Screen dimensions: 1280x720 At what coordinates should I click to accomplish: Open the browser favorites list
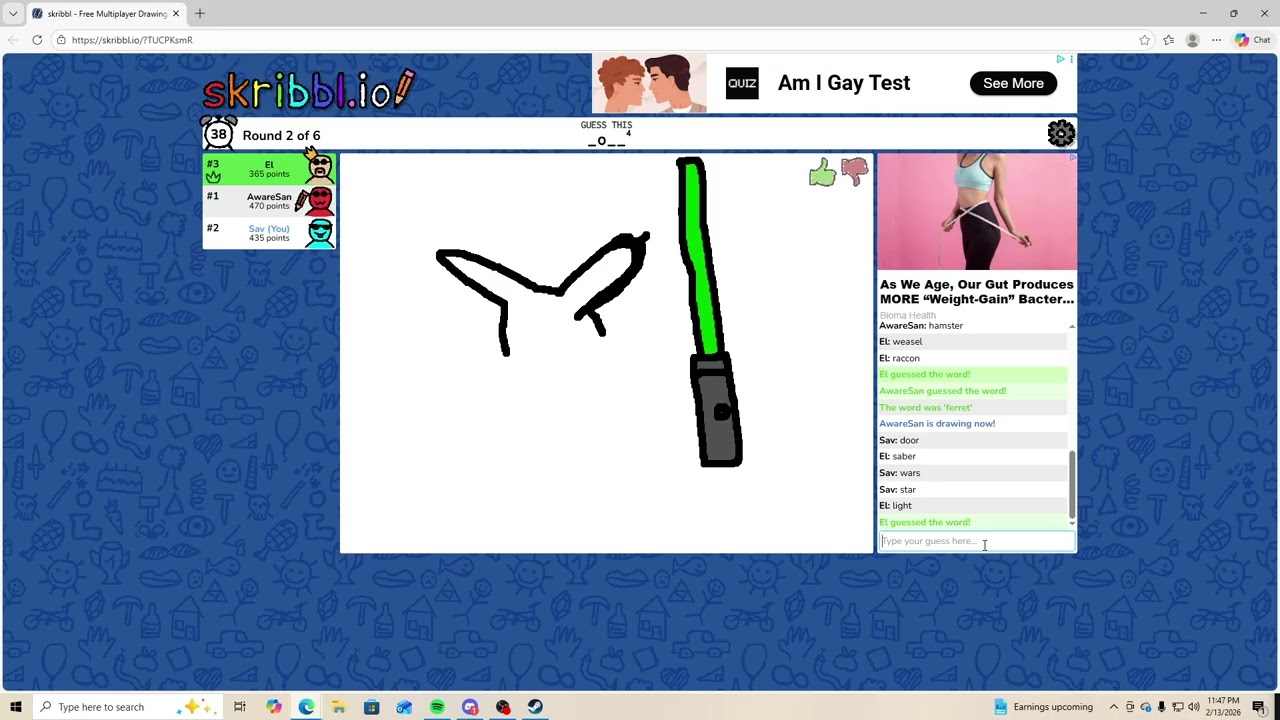pos(1168,40)
